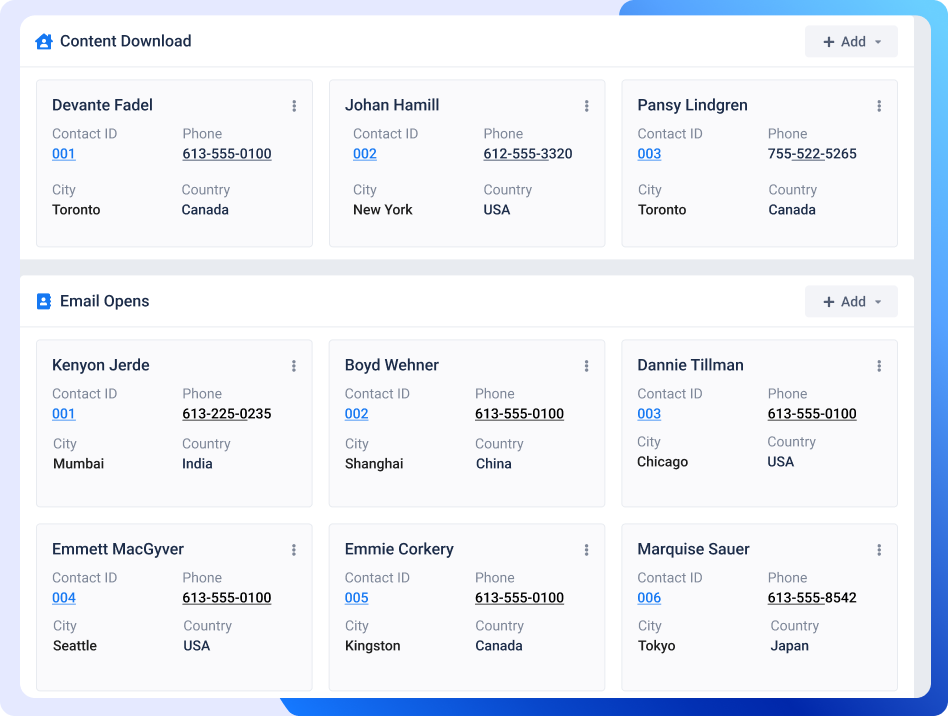Click the Email Opens section heading
Image resolution: width=948 pixels, height=716 pixels.
click(105, 301)
